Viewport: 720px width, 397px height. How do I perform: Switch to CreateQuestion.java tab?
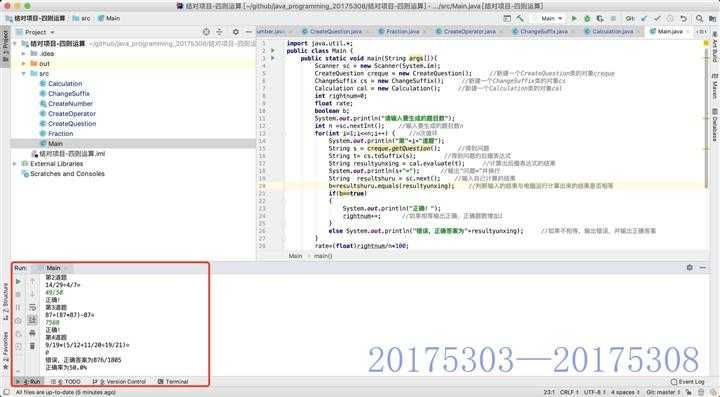coord(336,32)
